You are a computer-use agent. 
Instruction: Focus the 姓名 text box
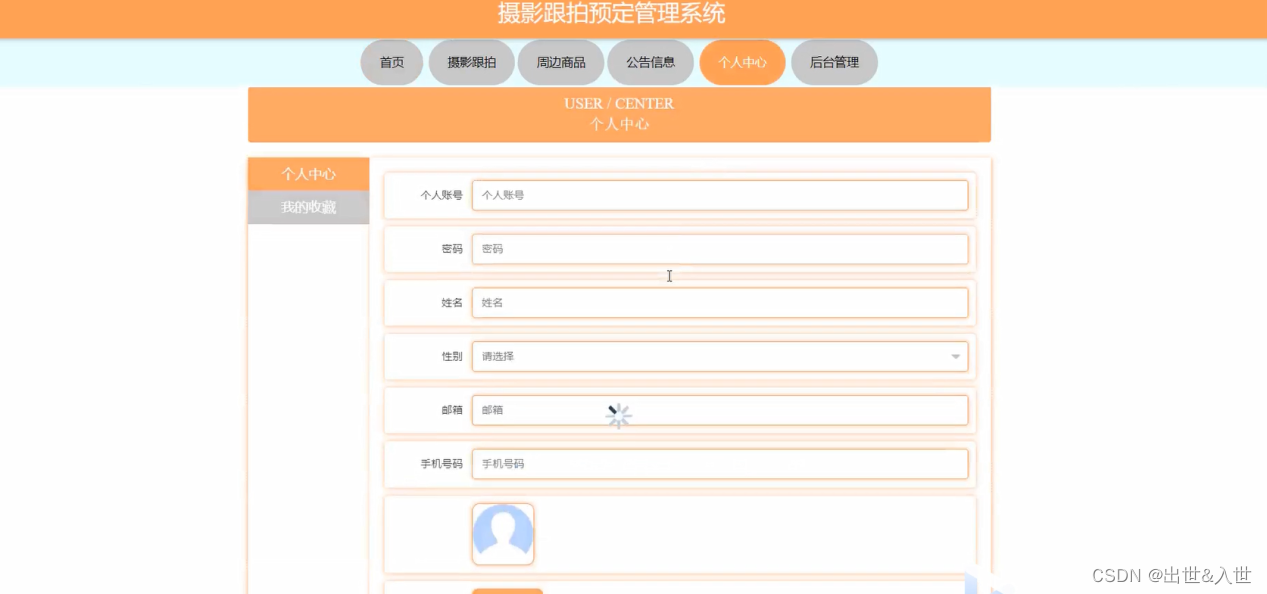(x=720, y=302)
